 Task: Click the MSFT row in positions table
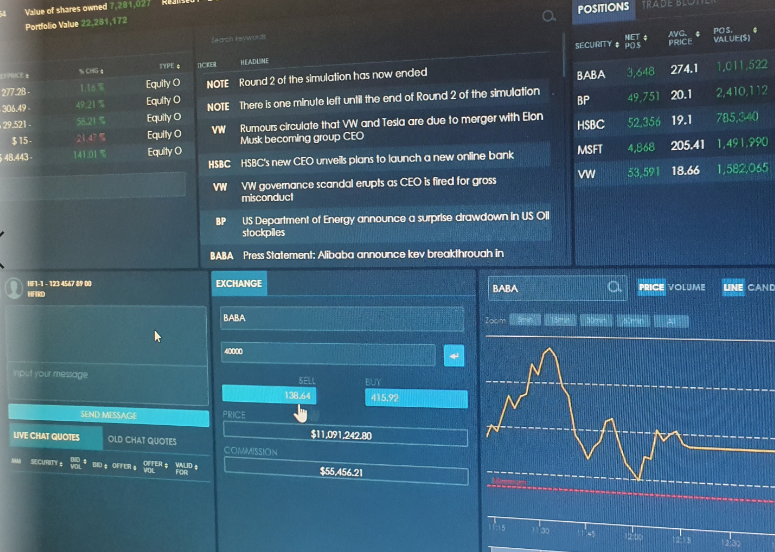pyautogui.click(x=673, y=147)
